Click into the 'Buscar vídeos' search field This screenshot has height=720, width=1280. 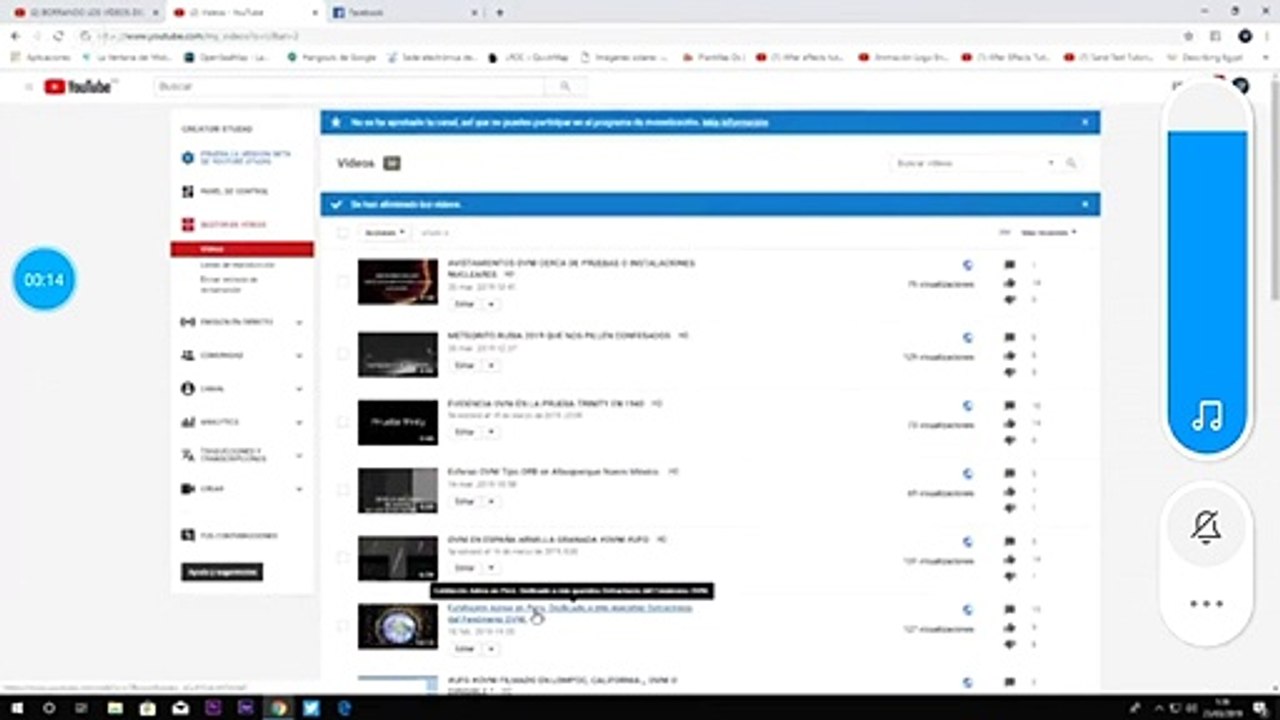pos(965,163)
